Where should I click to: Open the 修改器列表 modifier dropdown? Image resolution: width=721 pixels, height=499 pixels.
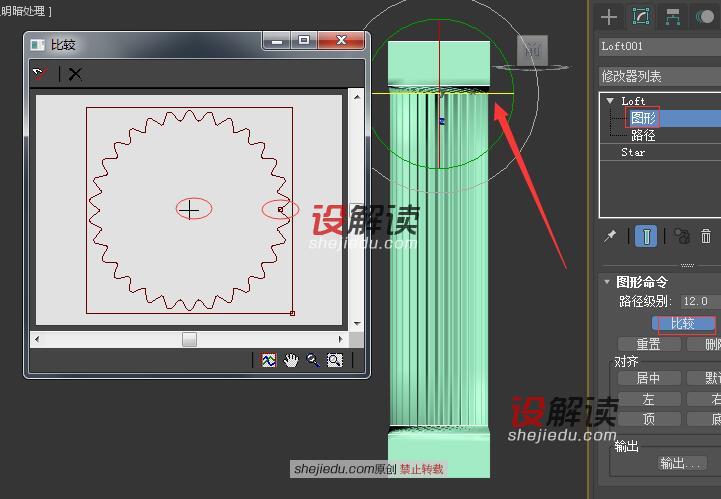tap(659, 76)
